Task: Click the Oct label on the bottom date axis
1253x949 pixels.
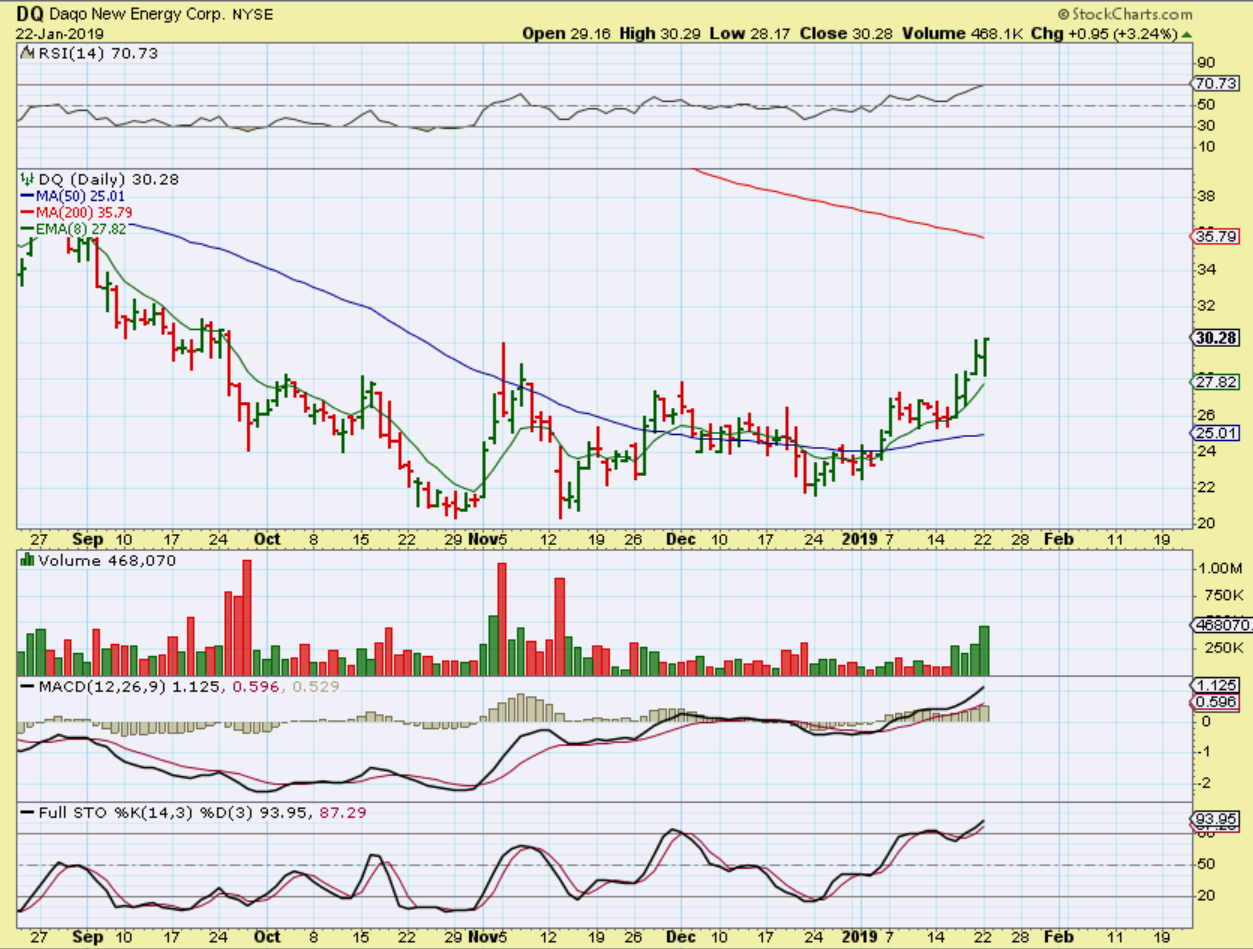Action: (x=266, y=935)
